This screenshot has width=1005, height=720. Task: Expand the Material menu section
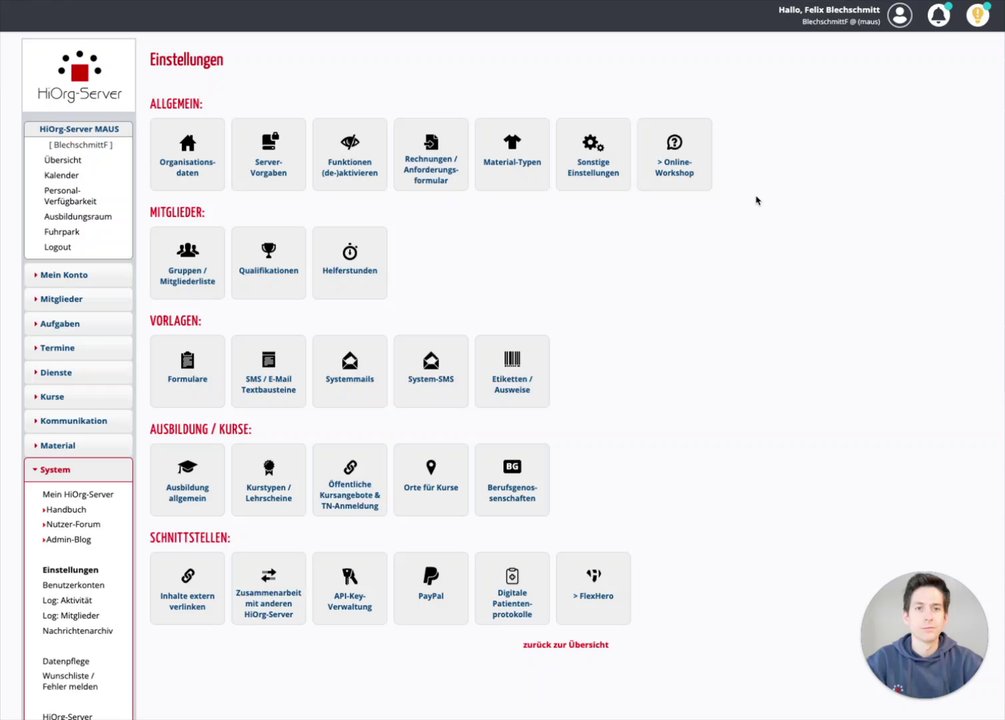point(78,446)
